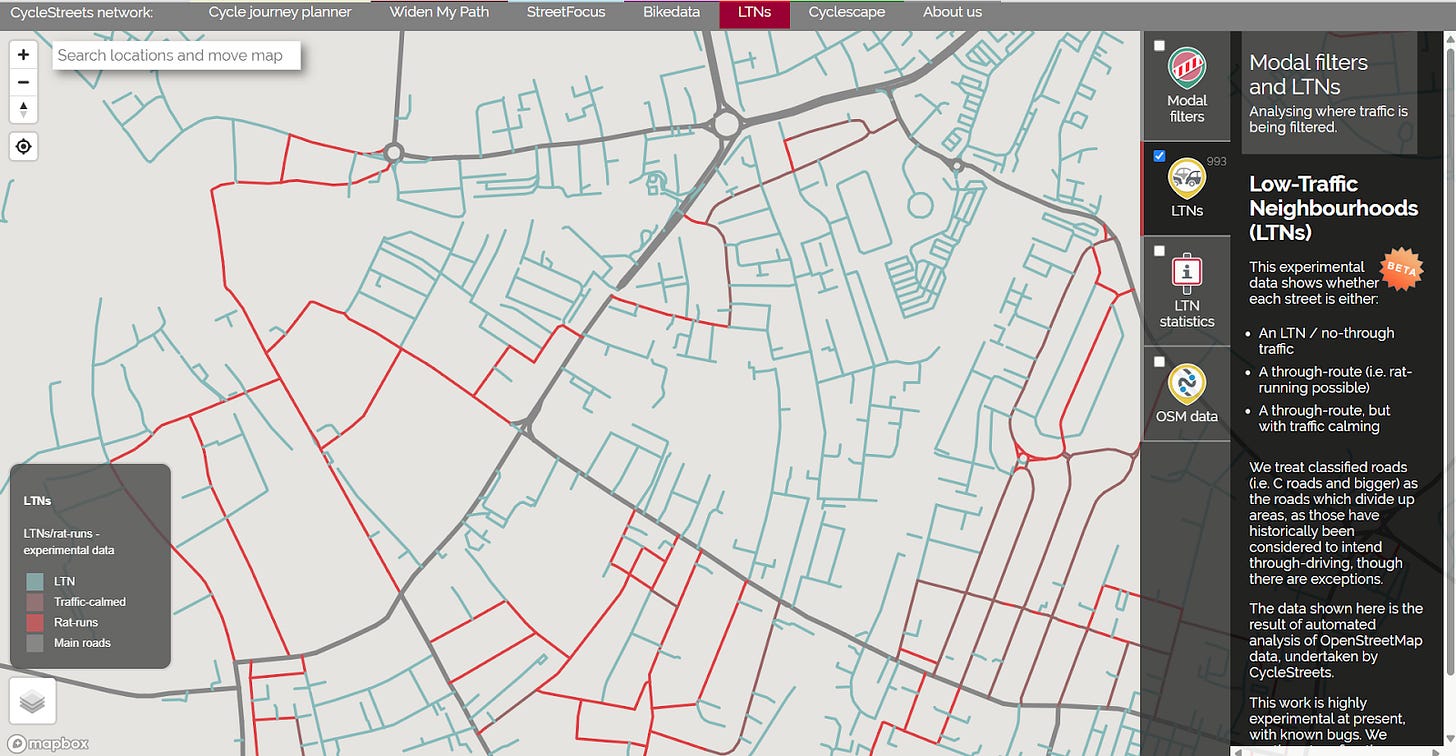Click the Mapbox logo
The width and height of the screenshot is (1456, 756).
[47, 743]
